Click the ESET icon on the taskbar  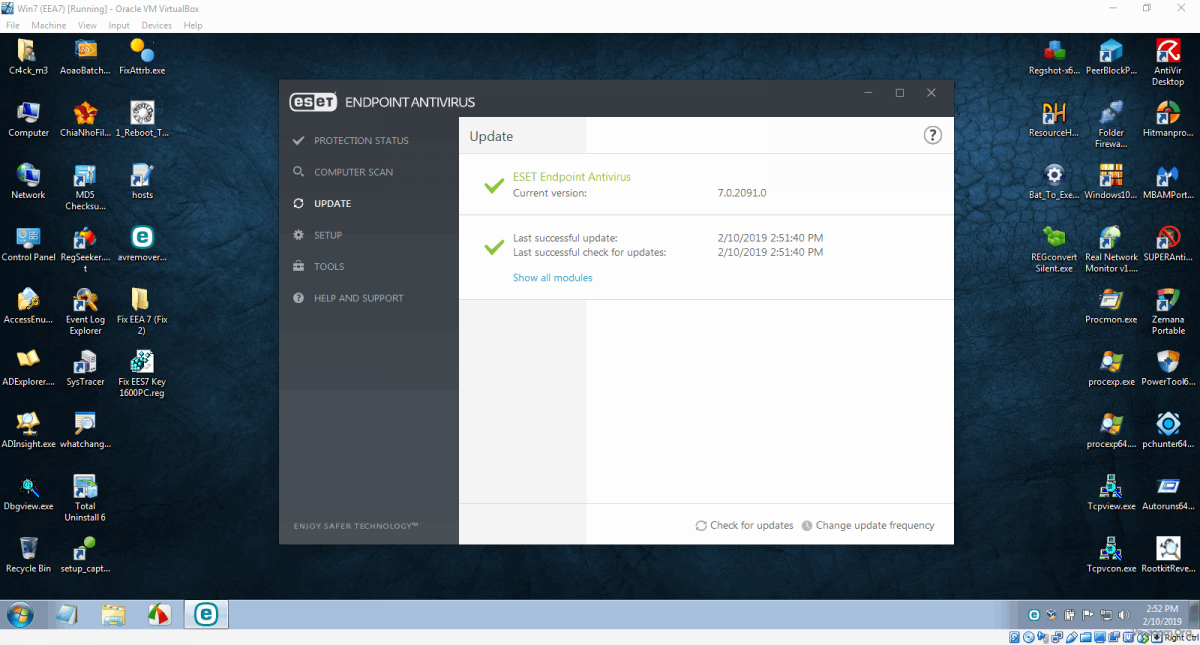pyautogui.click(x=206, y=614)
